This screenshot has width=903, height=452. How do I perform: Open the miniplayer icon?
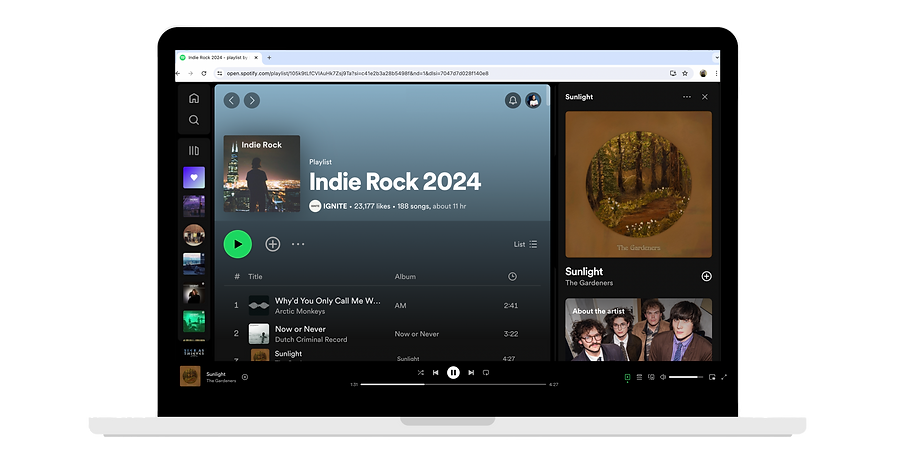click(x=712, y=377)
